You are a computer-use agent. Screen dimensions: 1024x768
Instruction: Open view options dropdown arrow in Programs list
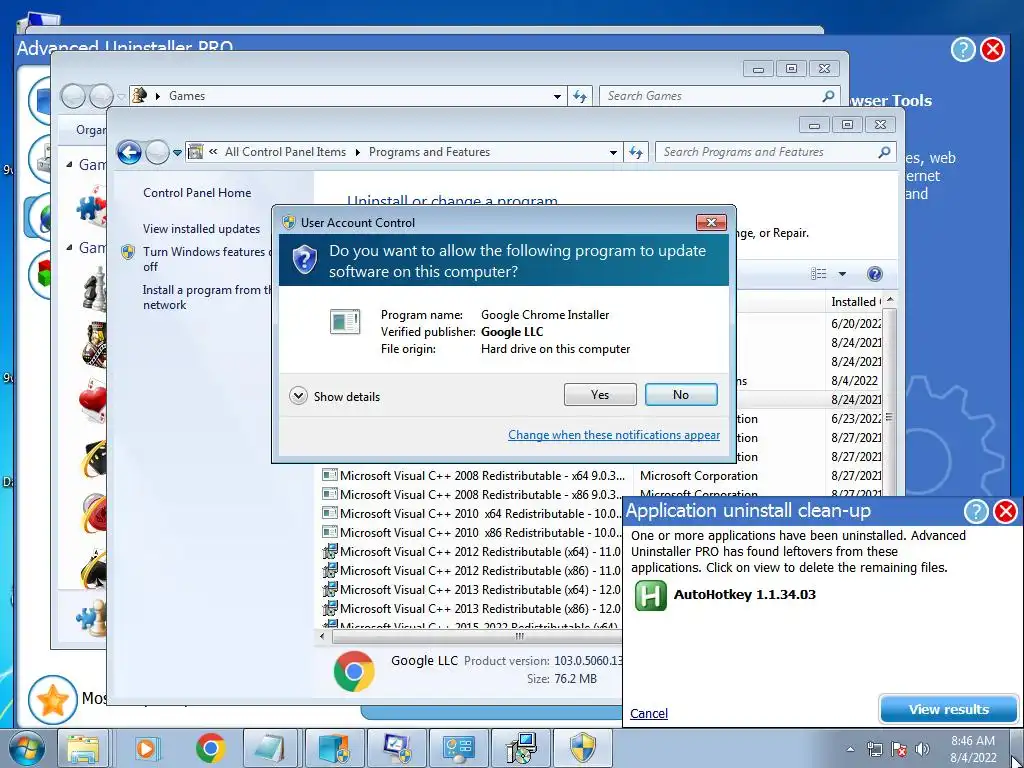pyautogui.click(x=842, y=274)
